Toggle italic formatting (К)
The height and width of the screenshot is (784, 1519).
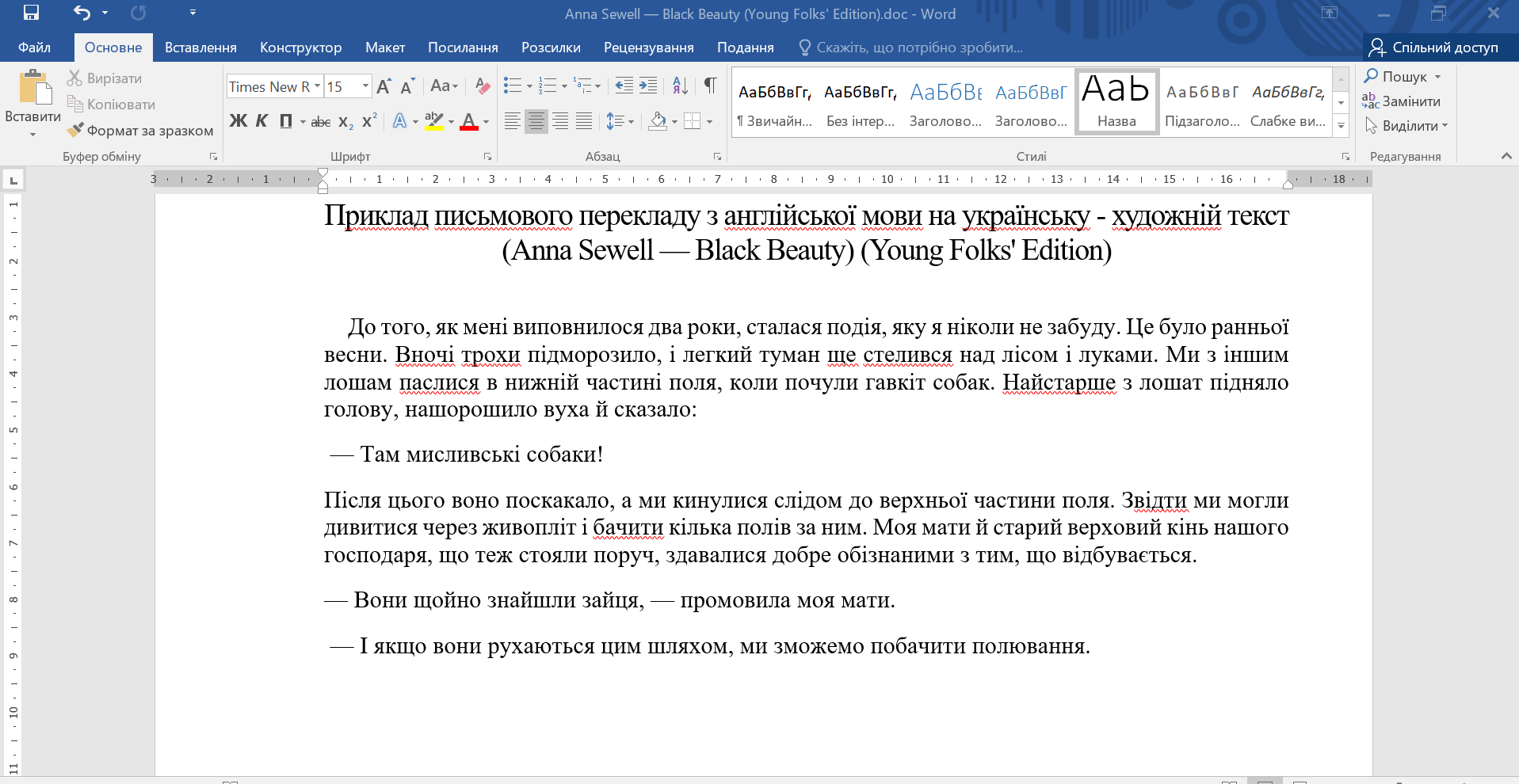[x=261, y=121]
